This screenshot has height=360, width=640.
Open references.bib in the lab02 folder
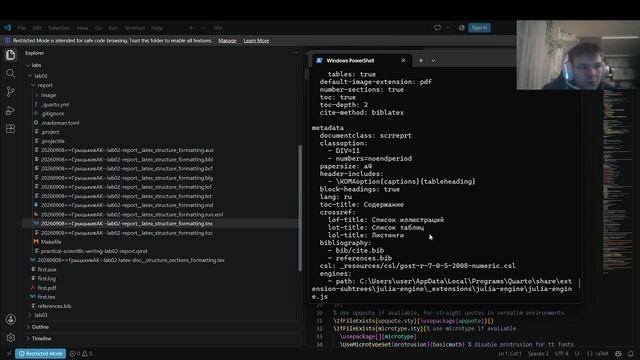54,306
